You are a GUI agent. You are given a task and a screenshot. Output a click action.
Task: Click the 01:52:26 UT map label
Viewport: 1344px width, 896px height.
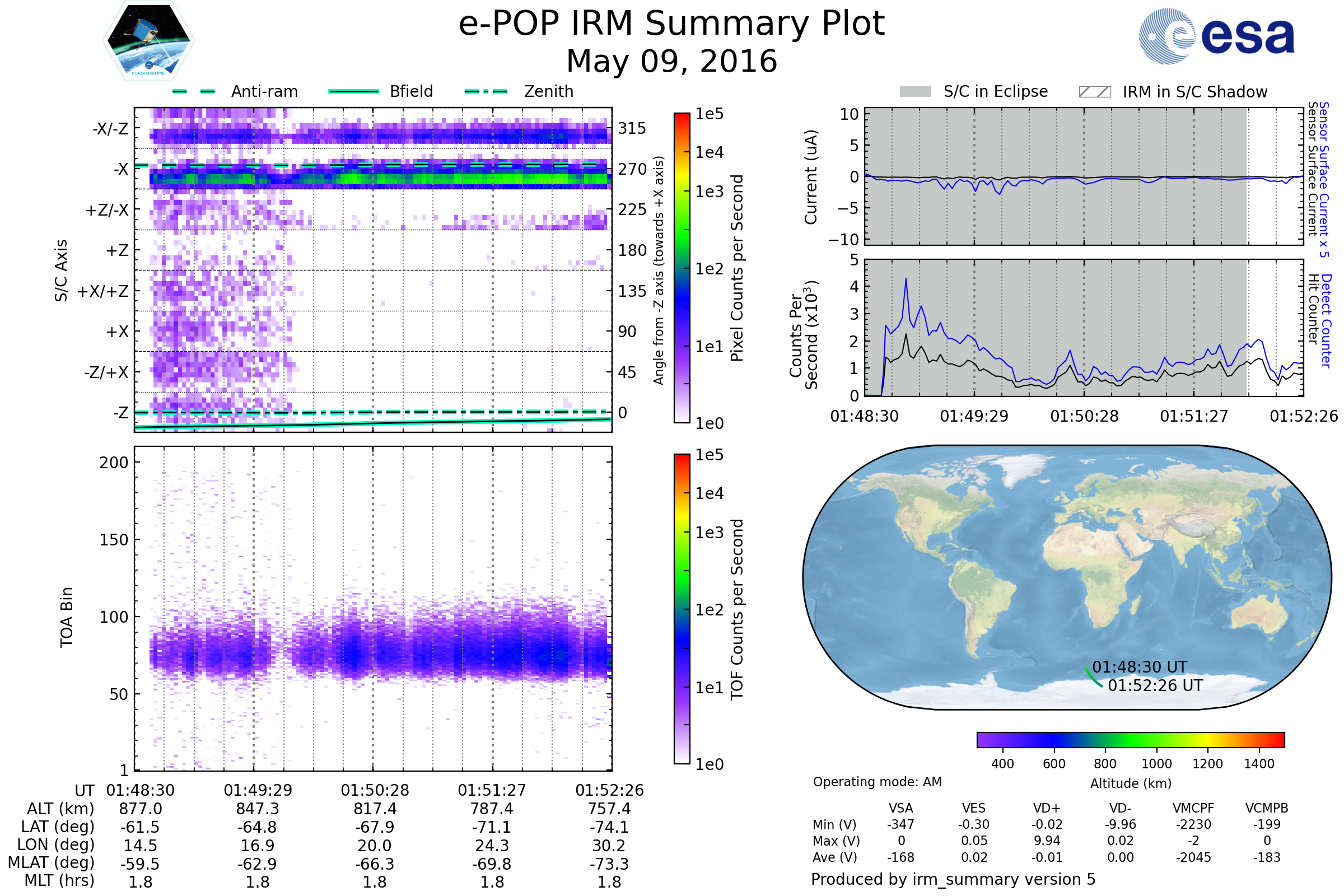pyautogui.click(x=1155, y=685)
